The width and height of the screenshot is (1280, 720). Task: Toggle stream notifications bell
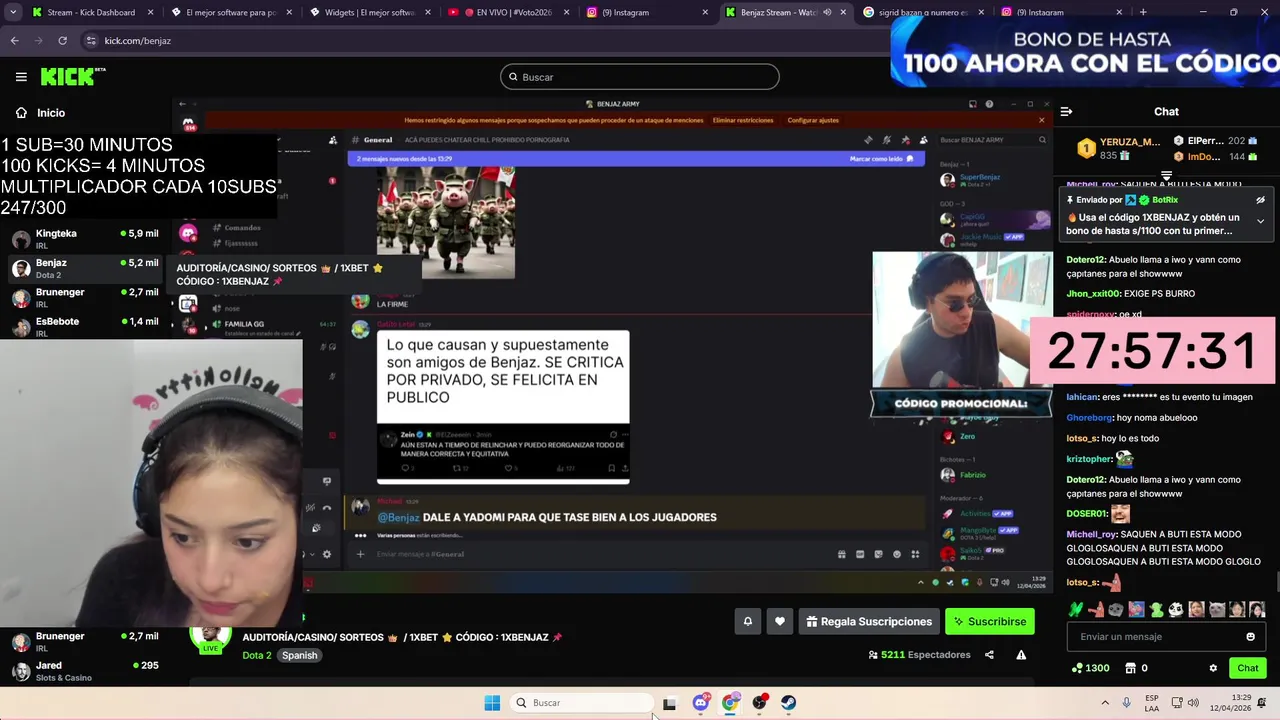point(747,621)
